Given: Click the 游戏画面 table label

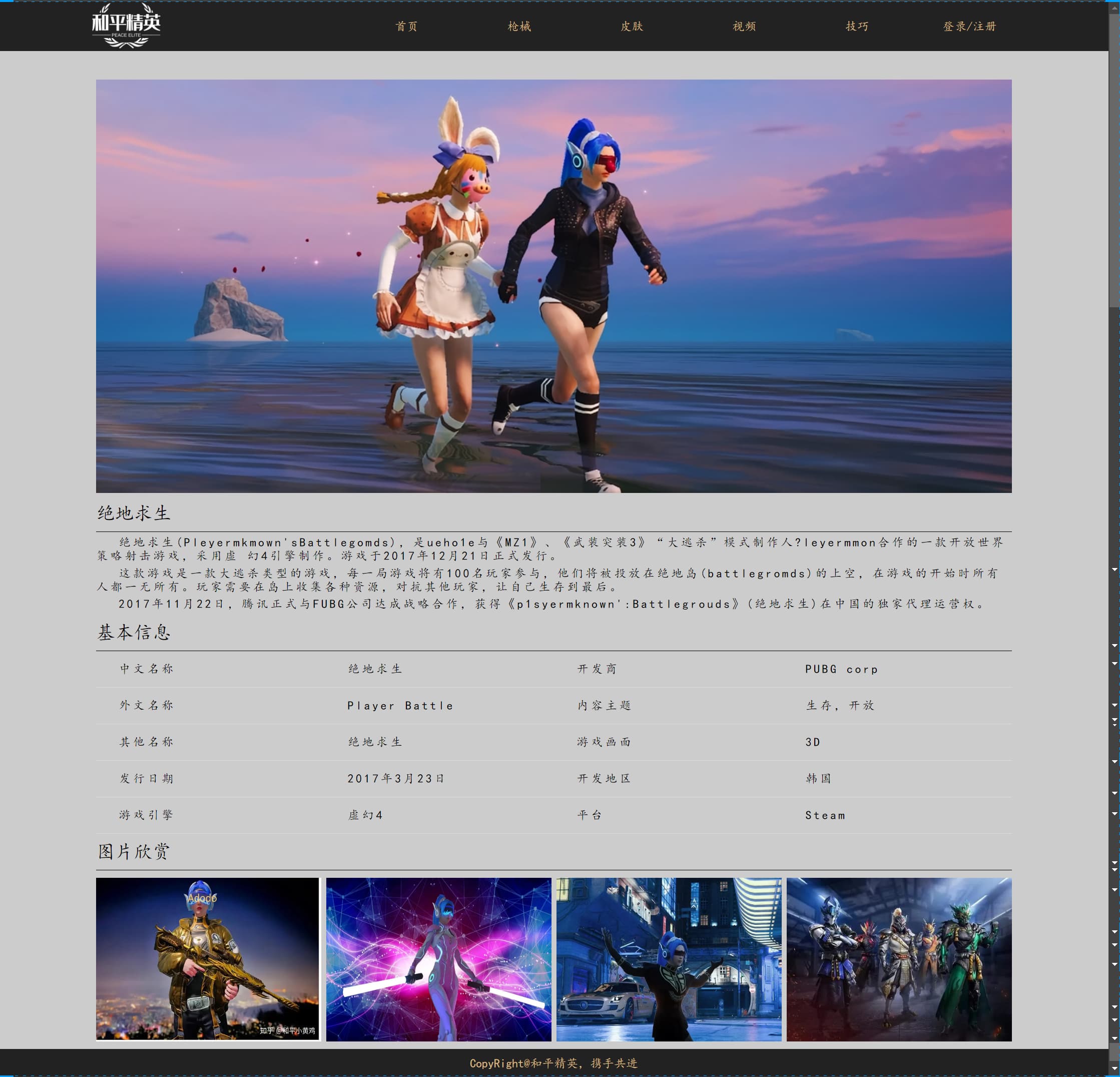Looking at the screenshot, I should point(605,742).
